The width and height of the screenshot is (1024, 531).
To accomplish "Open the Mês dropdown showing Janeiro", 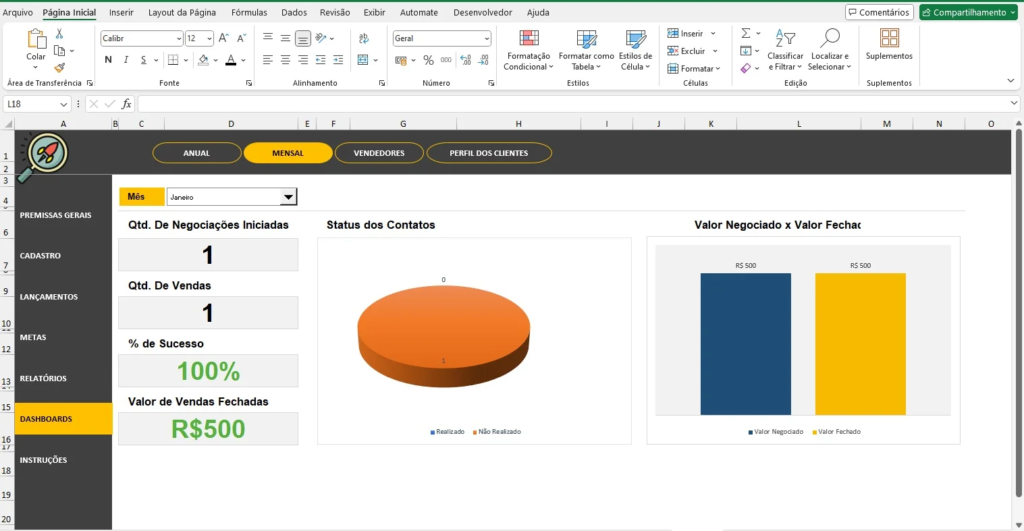I will (x=288, y=197).
